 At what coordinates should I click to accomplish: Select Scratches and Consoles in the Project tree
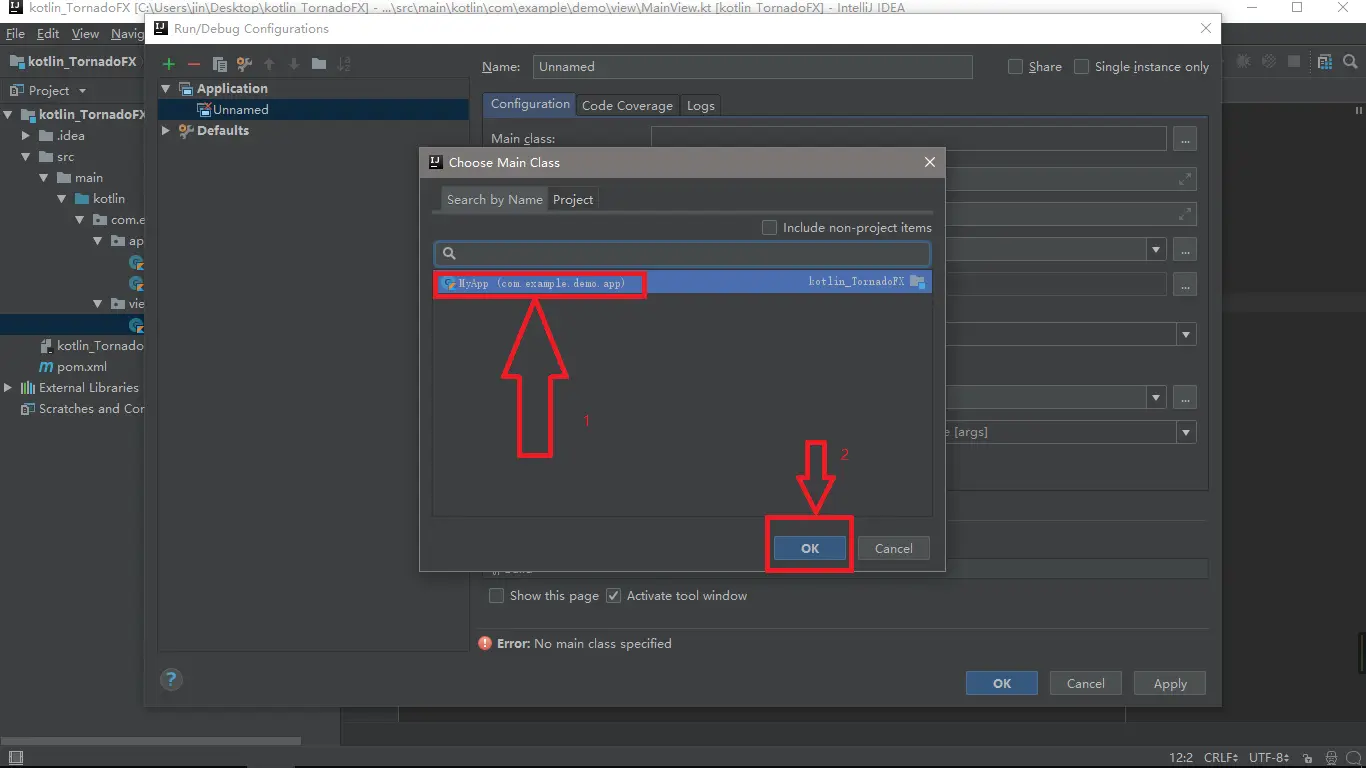82,409
